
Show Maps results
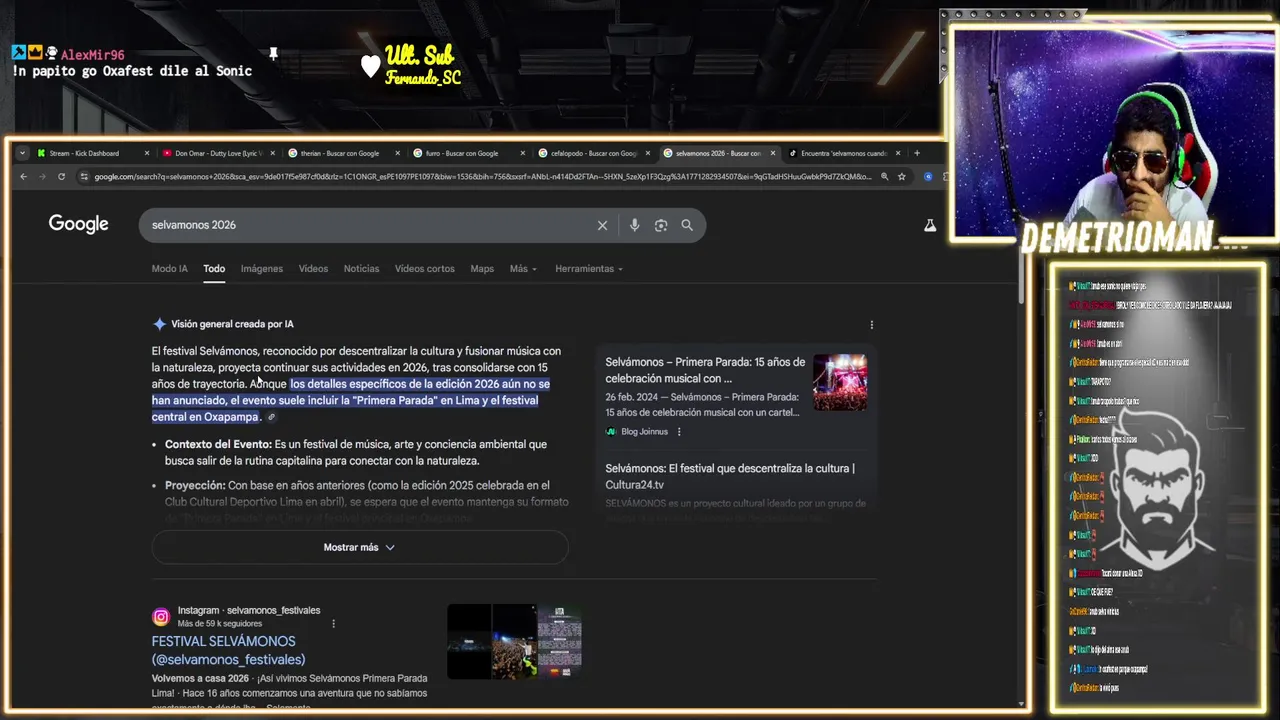tap(482, 269)
